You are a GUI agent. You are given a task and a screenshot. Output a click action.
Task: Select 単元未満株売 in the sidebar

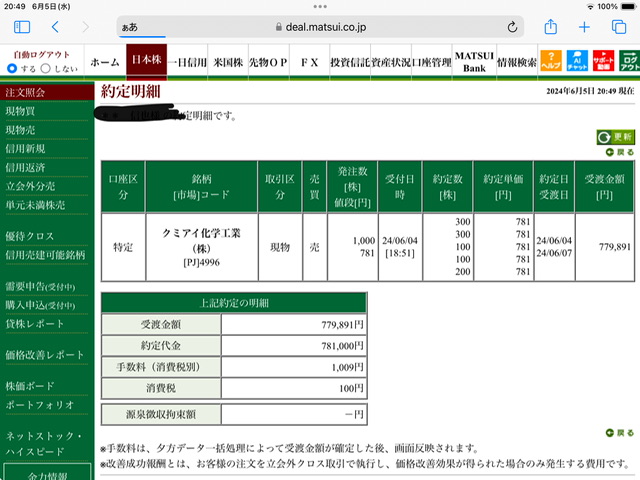(x=36, y=205)
